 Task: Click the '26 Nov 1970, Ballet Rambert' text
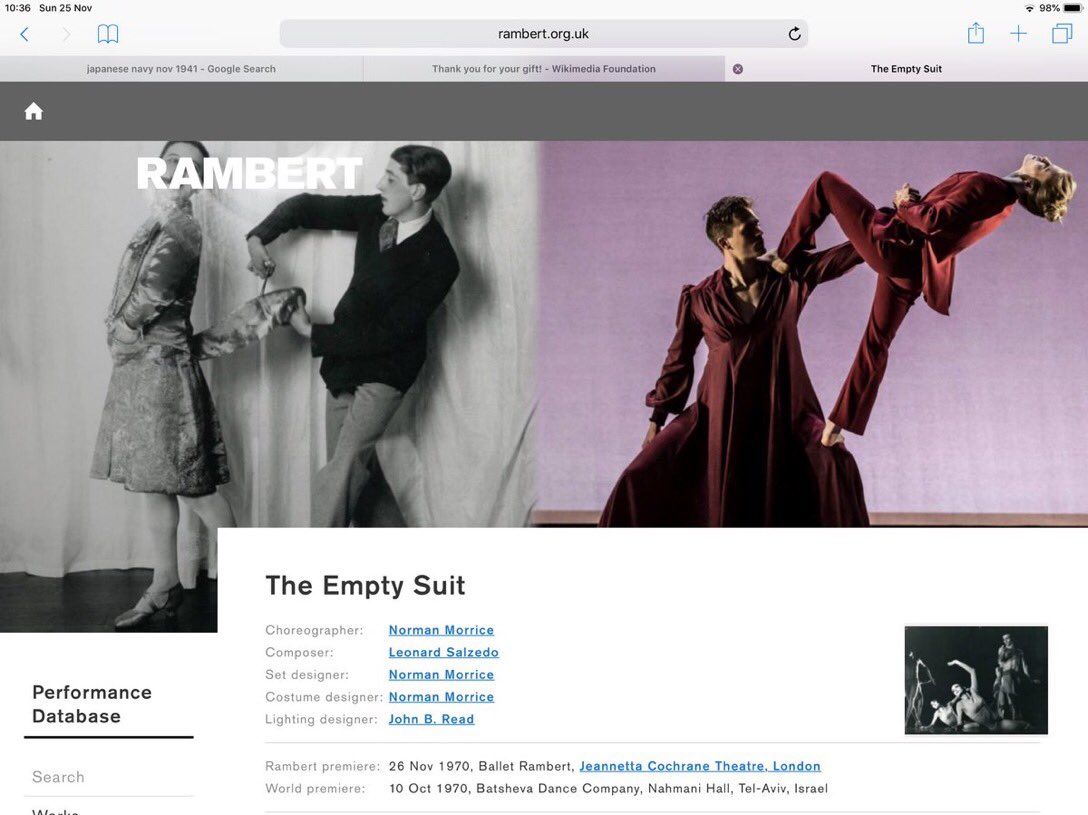pos(480,766)
